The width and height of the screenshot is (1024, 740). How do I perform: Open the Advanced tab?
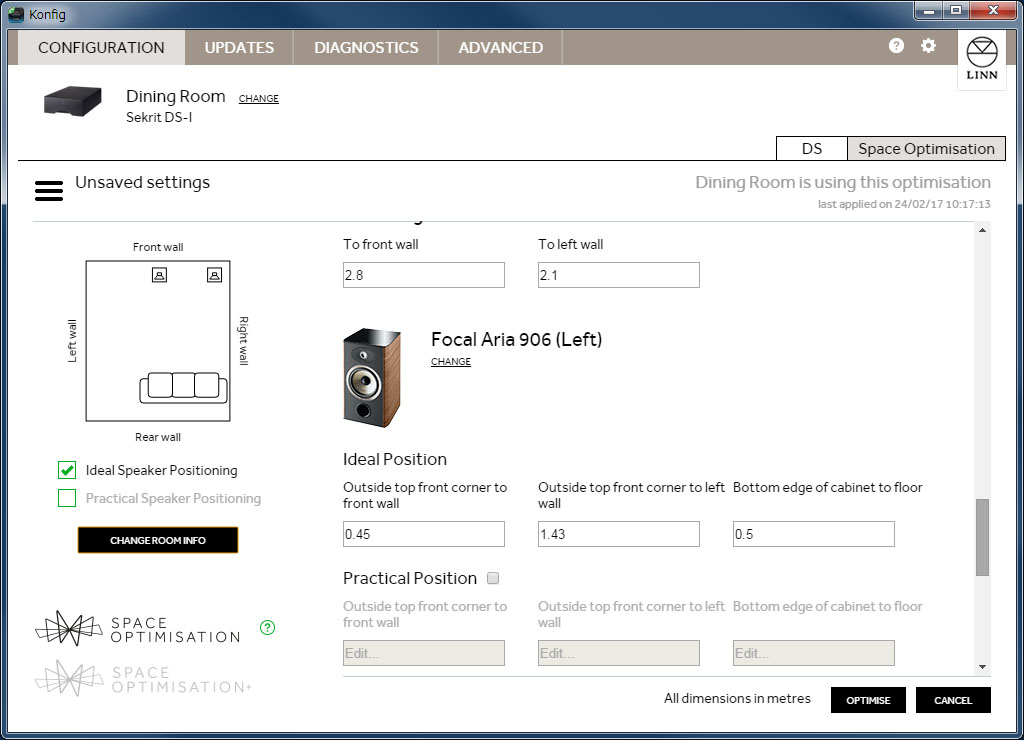click(x=500, y=48)
